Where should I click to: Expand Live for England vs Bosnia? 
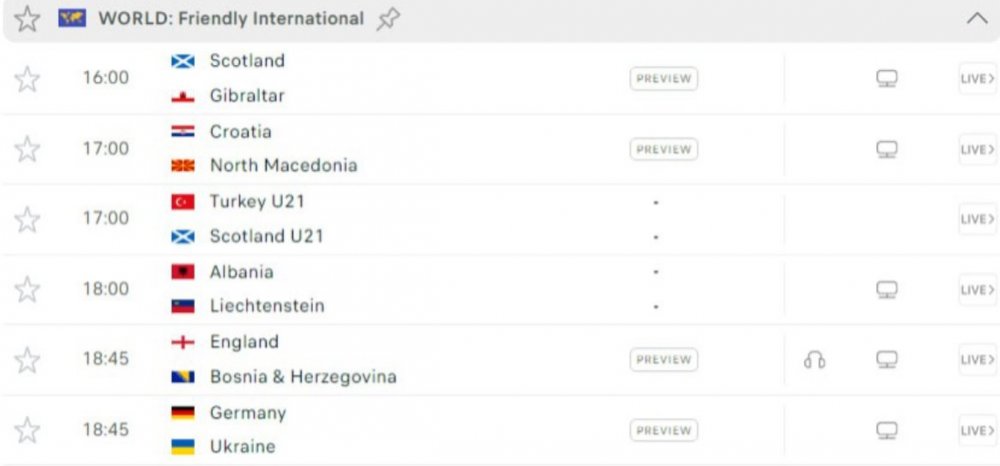pos(977,359)
